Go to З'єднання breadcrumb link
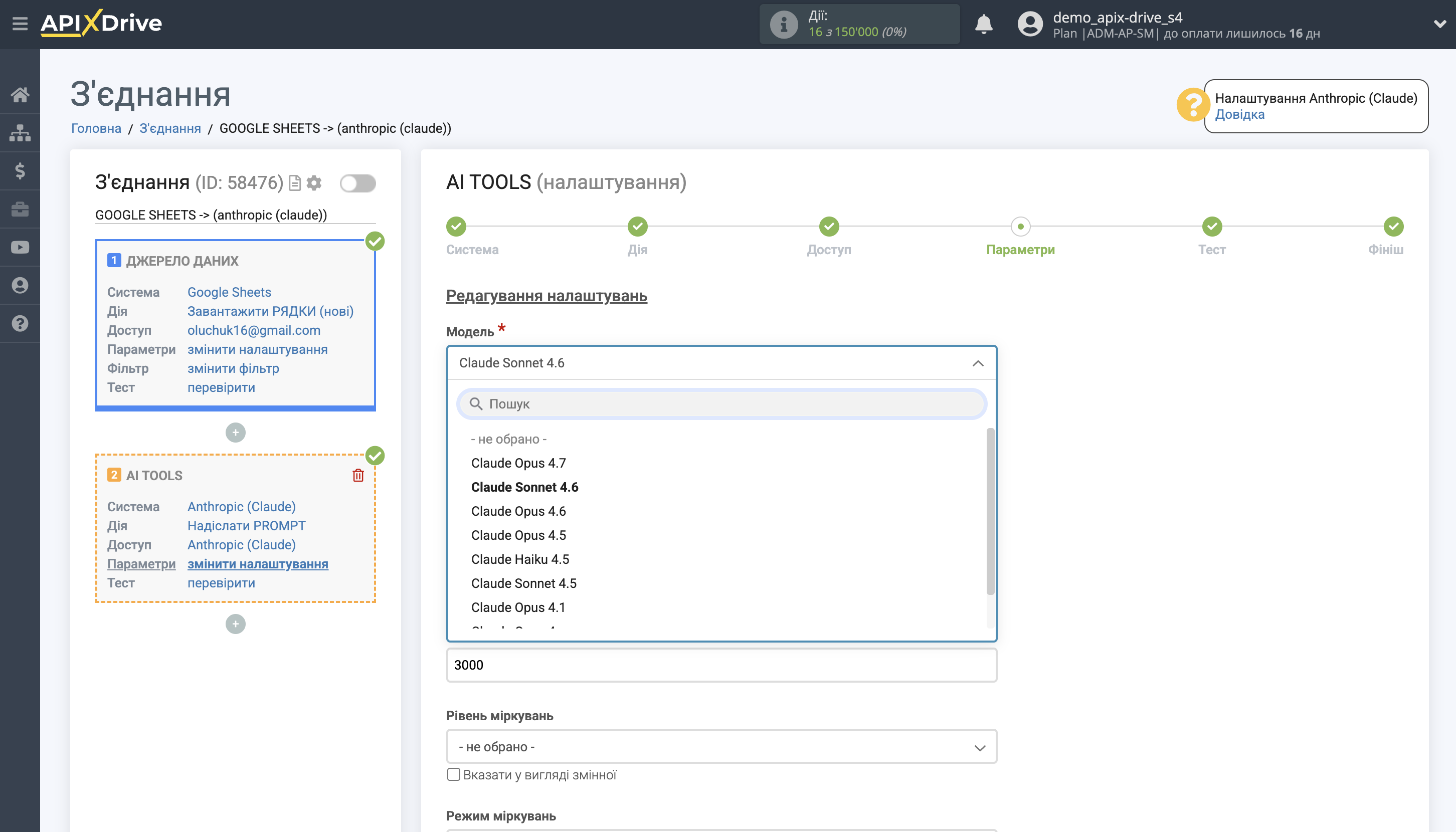1456x832 pixels. (170, 128)
